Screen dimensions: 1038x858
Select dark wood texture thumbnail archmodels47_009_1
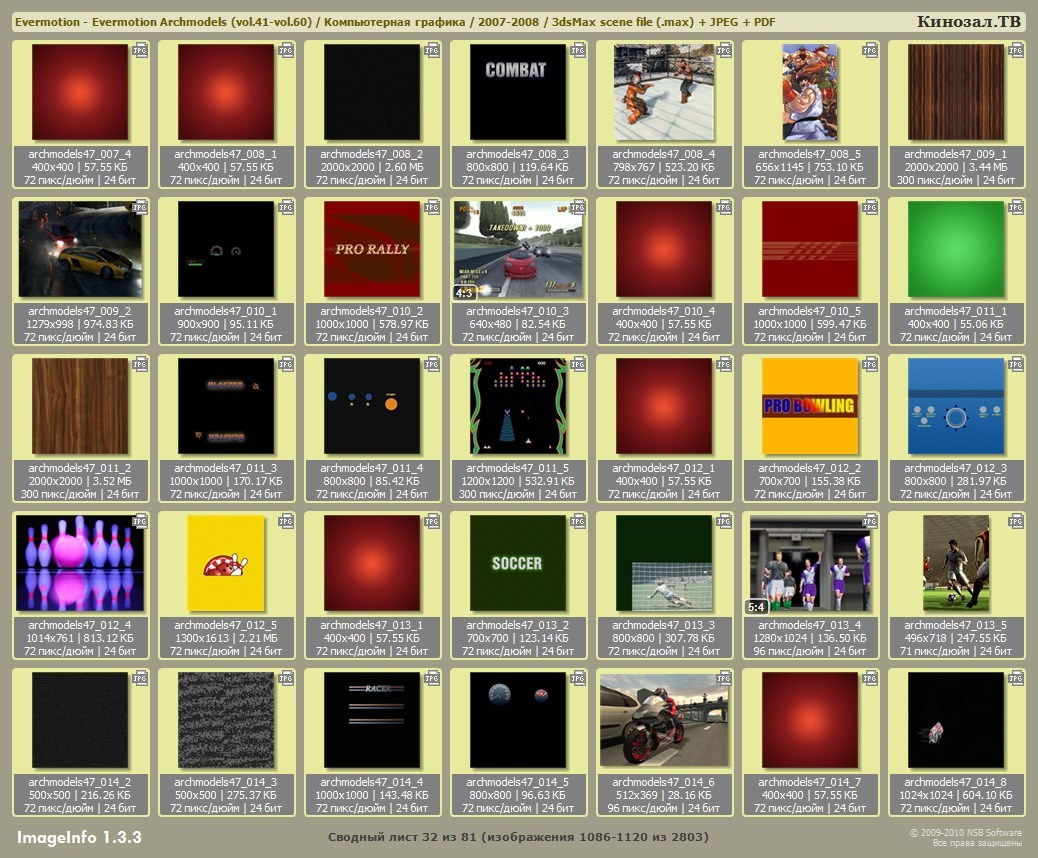click(956, 92)
